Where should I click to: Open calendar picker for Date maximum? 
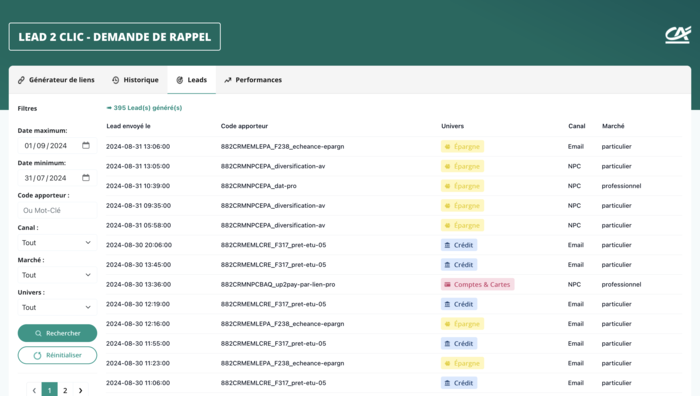point(86,146)
